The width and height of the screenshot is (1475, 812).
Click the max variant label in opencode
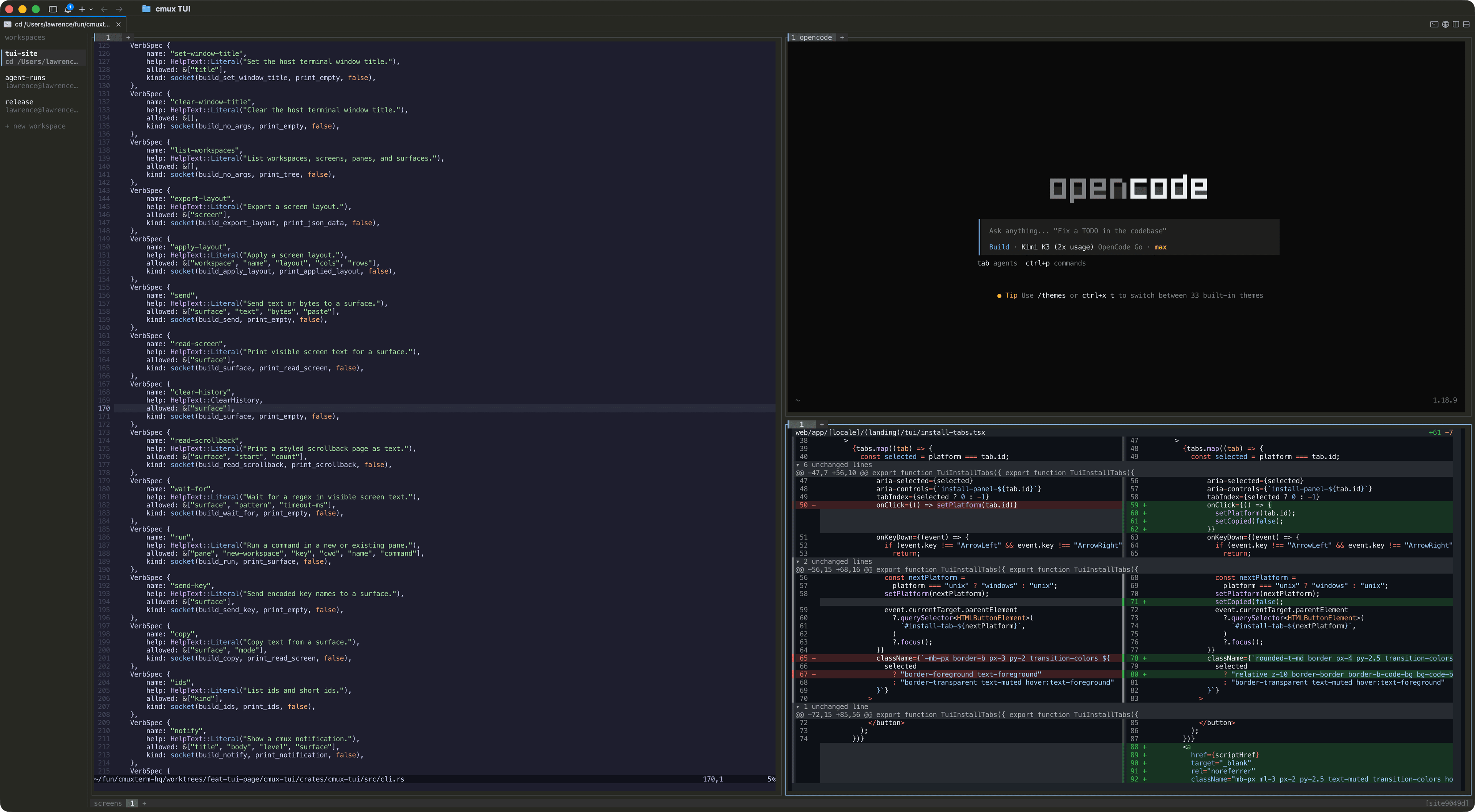(1160, 246)
